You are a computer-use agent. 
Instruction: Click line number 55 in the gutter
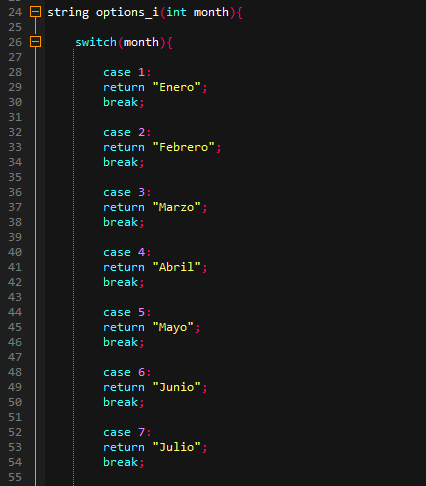tap(15, 477)
